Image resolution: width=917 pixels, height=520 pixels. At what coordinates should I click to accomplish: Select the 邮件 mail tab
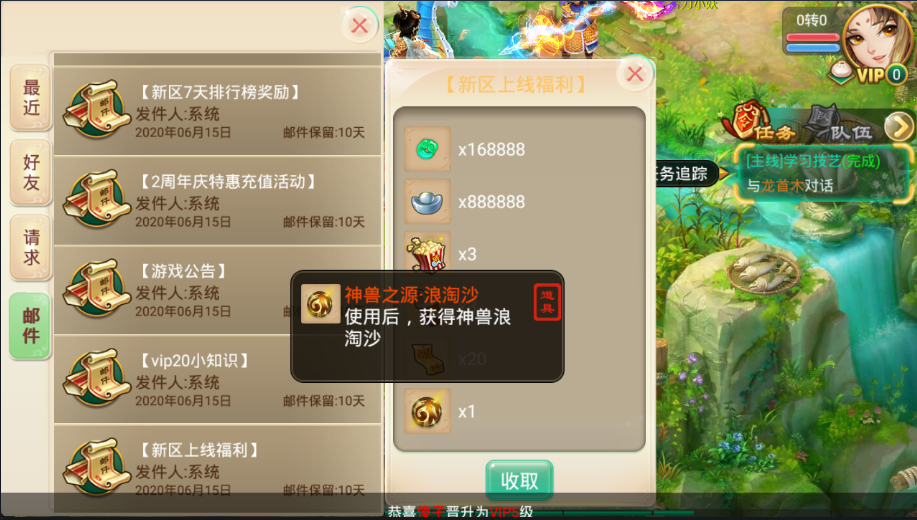pos(30,326)
